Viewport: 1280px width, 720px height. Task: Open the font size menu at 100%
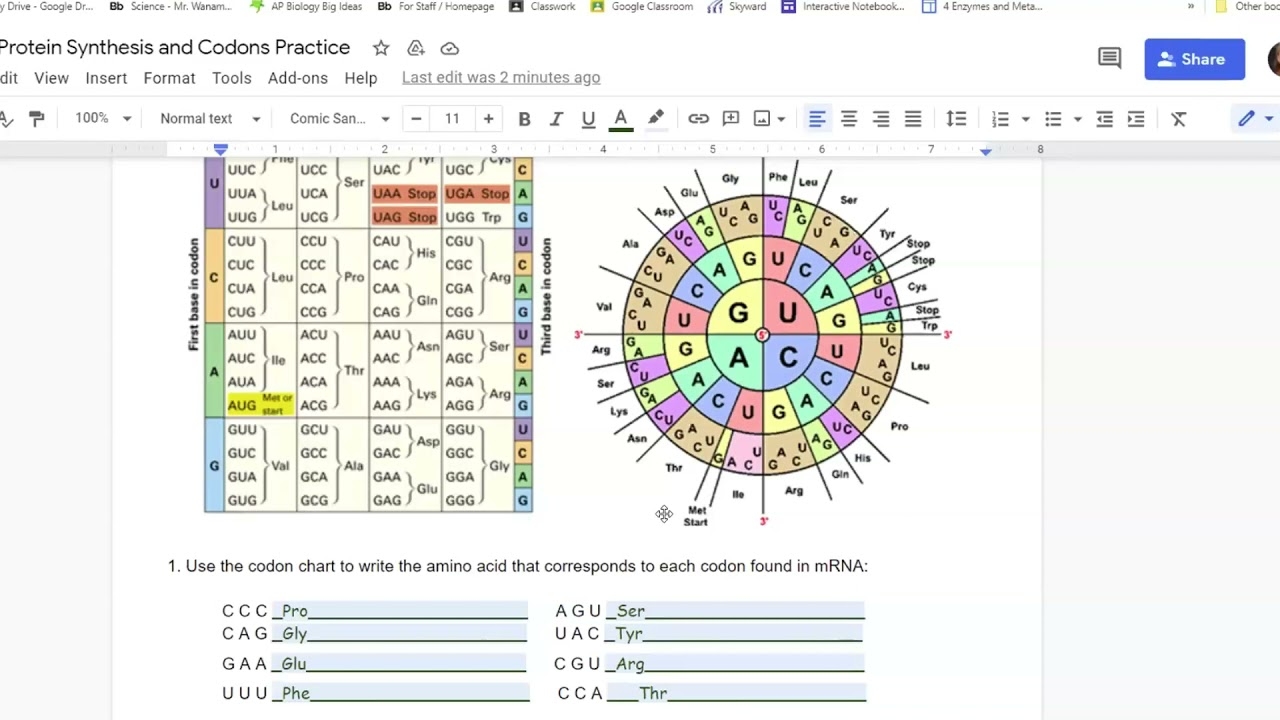click(x=100, y=118)
